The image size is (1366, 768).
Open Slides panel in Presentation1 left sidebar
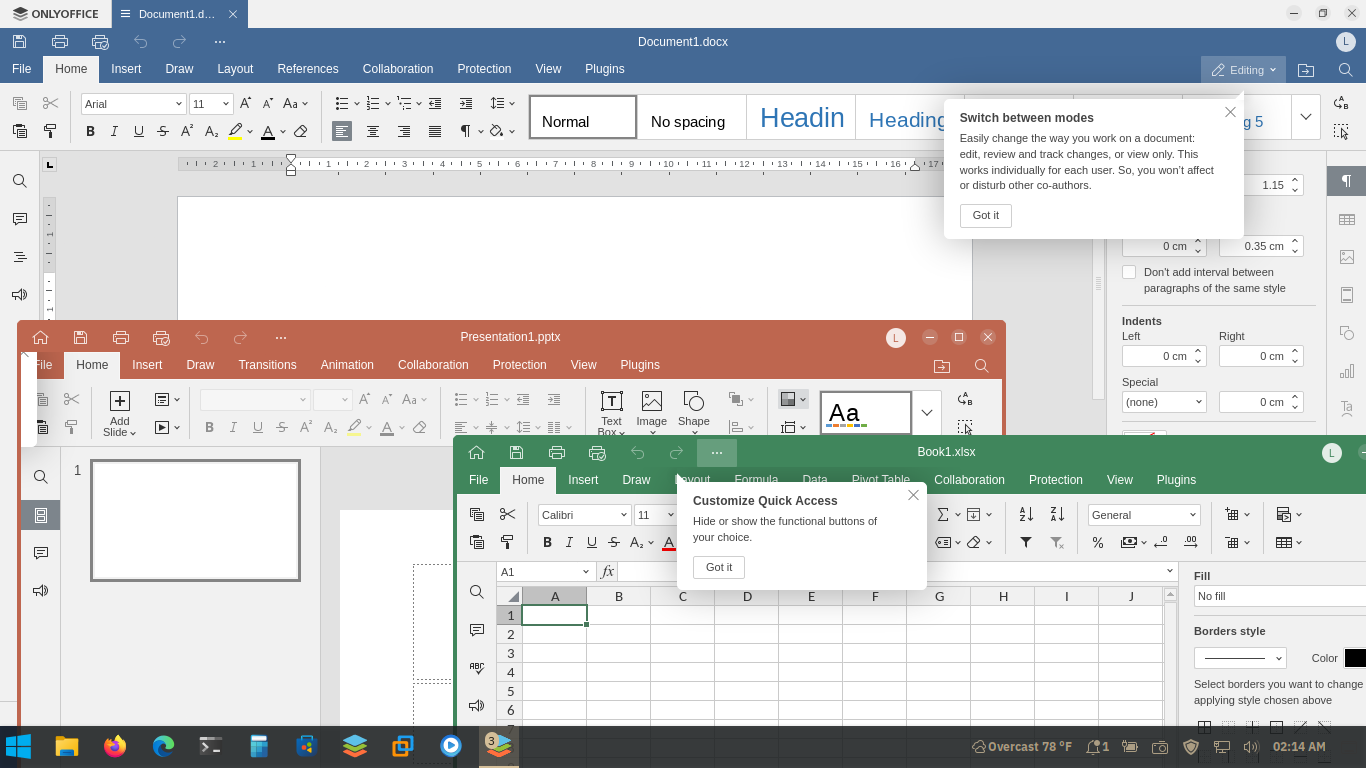tap(41, 515)
